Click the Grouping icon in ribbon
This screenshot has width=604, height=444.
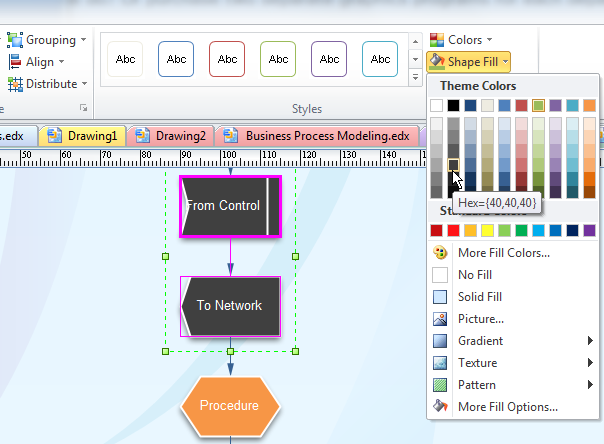15,40
